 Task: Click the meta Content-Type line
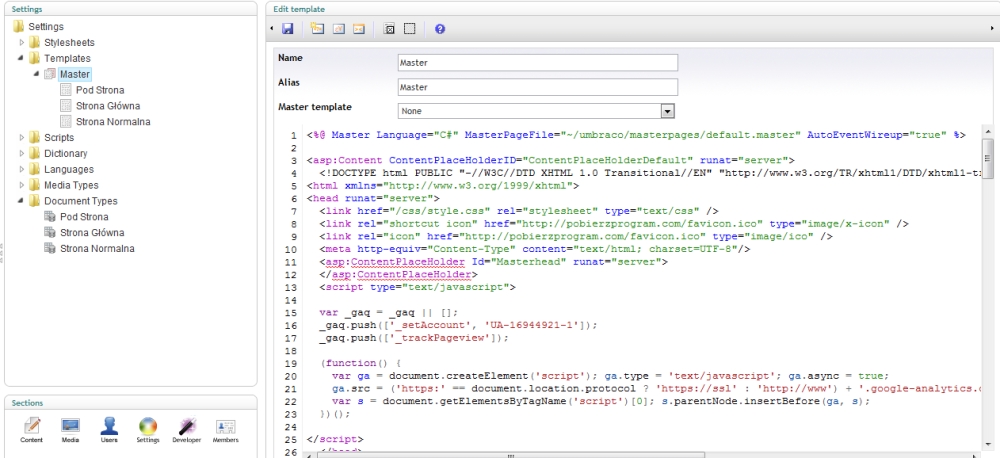[x=534, y=249]
